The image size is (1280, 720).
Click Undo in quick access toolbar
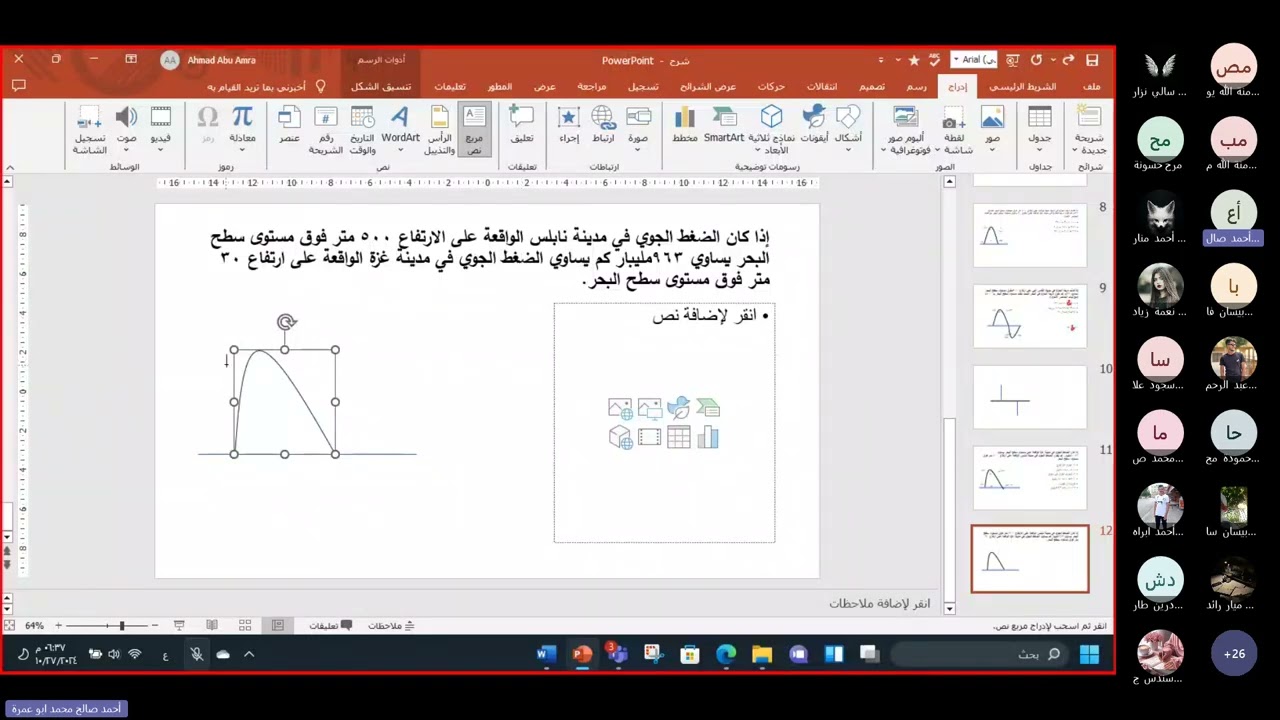pyautogui.click(x=1037, y=60)
